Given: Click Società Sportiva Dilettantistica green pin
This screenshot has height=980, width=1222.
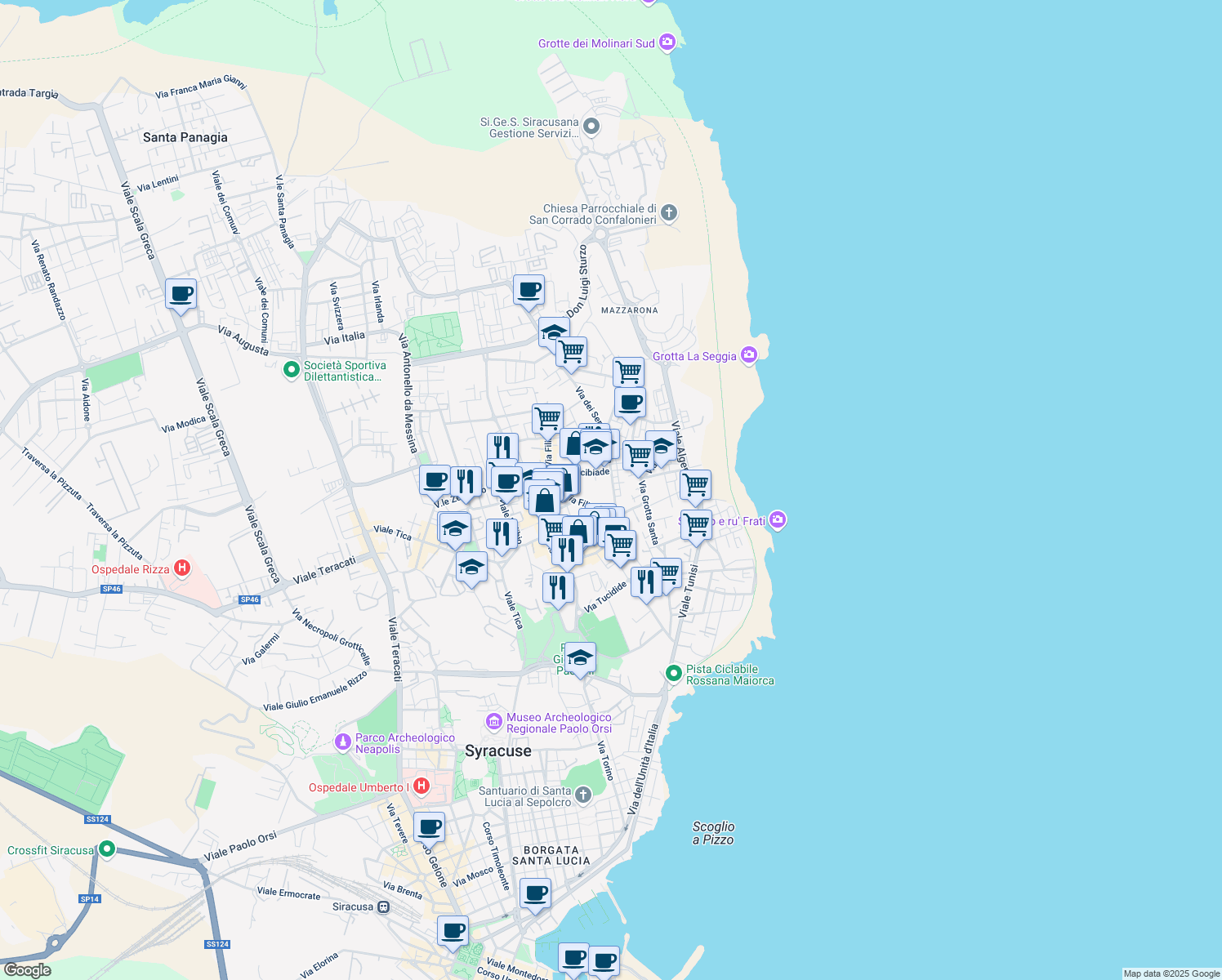Looking at the screenshot, I should [x=291, y=370].
